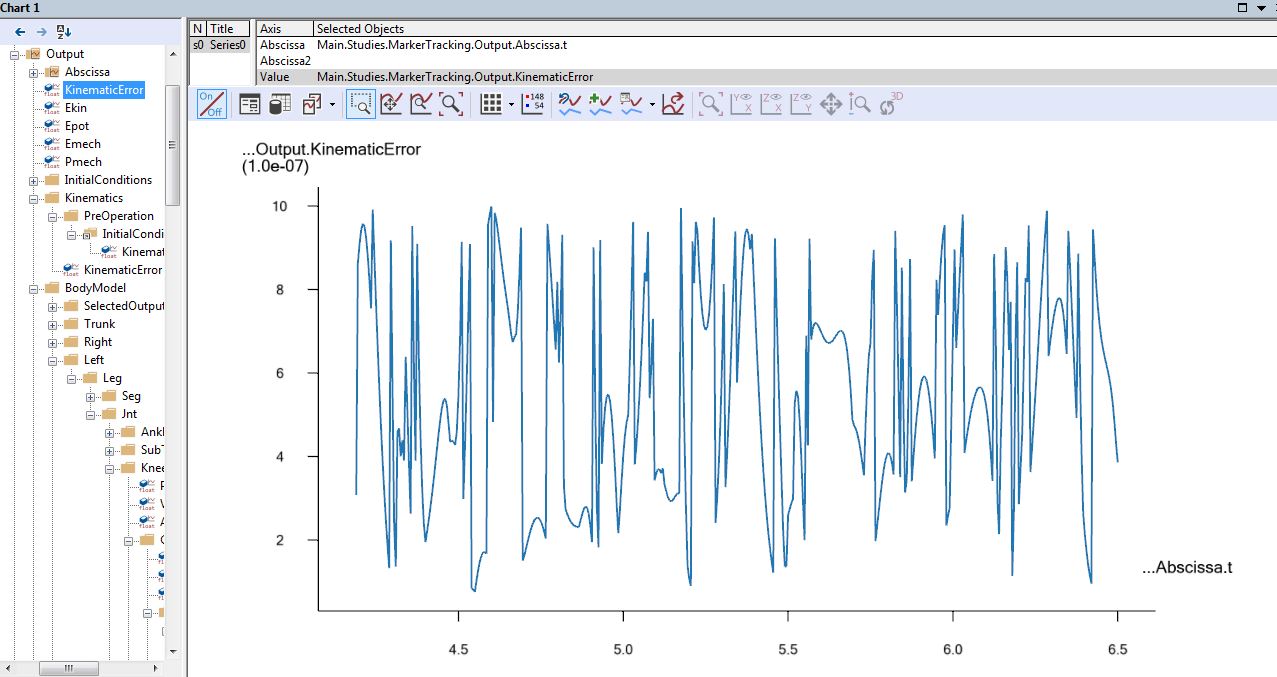Click the A-Z sort tree icon
This screenshot has height=677, width=1277.
pyautogui.click(x=64, y=32)
